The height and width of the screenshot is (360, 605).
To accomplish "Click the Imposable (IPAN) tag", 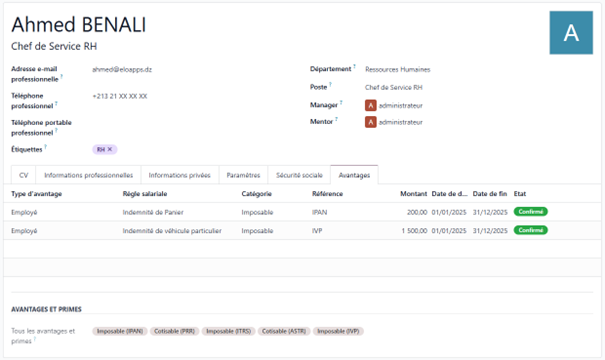I will click(x=120, y=331).
